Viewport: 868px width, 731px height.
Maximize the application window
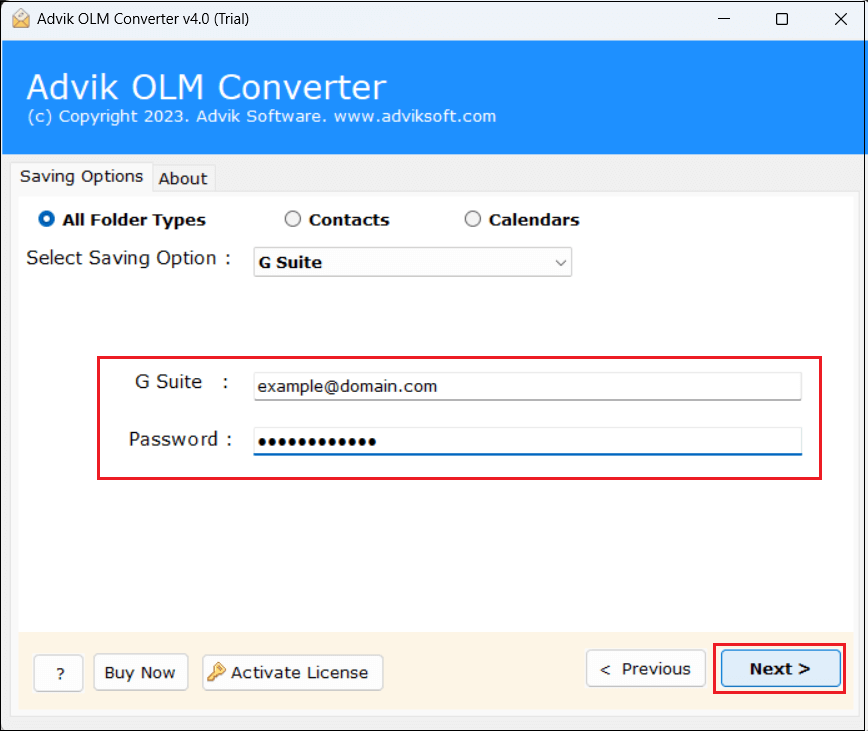point(783,18)
